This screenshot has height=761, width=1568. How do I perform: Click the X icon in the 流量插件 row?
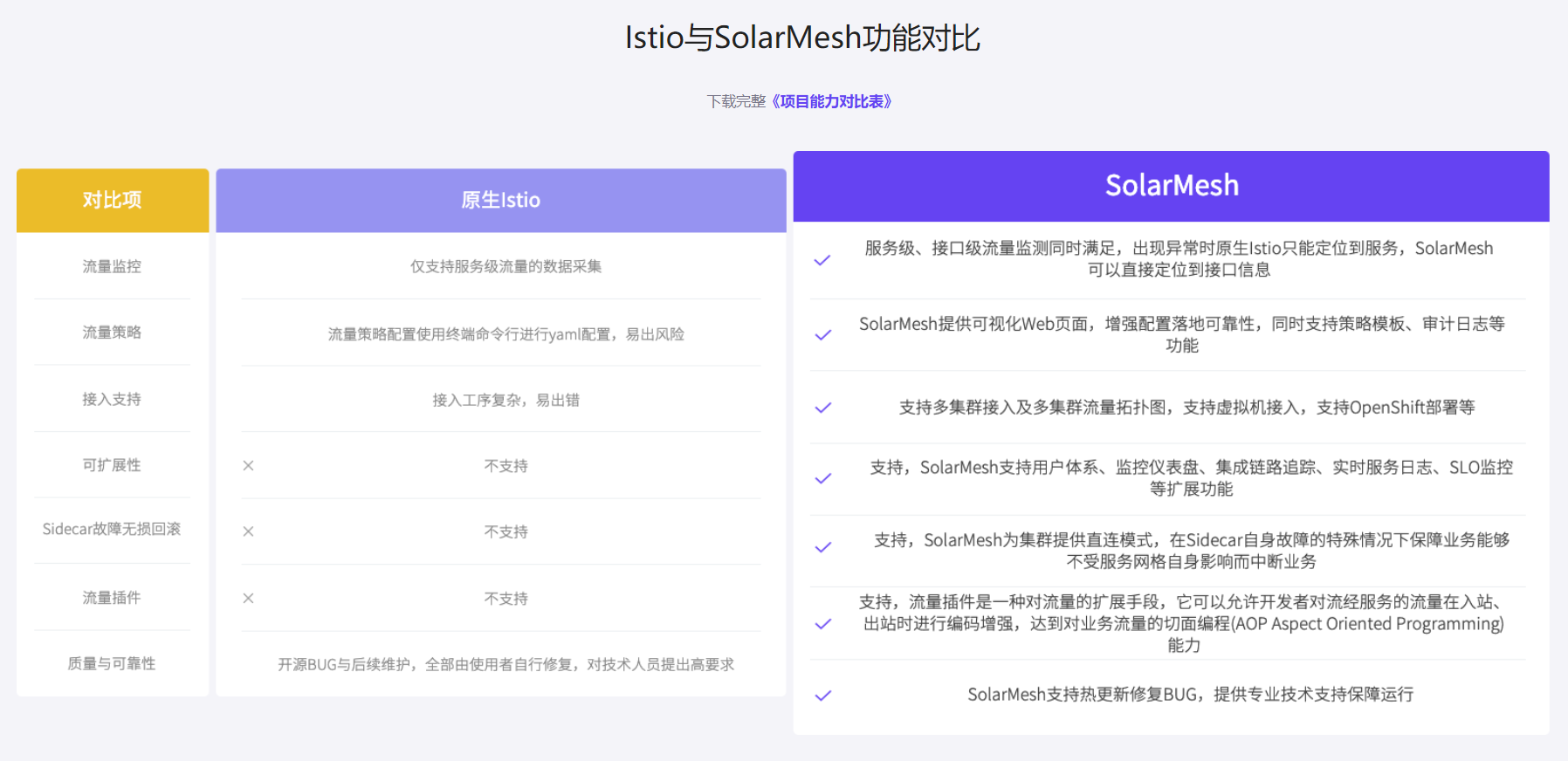point(249,599)
